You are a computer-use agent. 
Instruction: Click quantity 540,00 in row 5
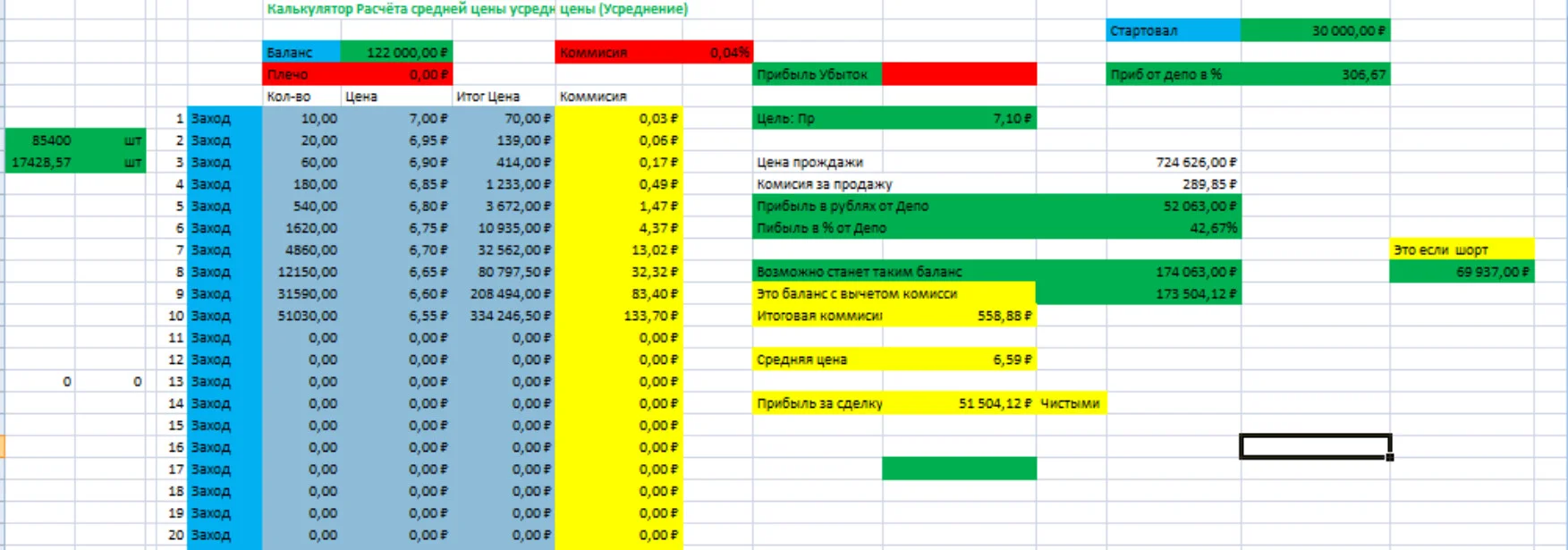[301, 207]
